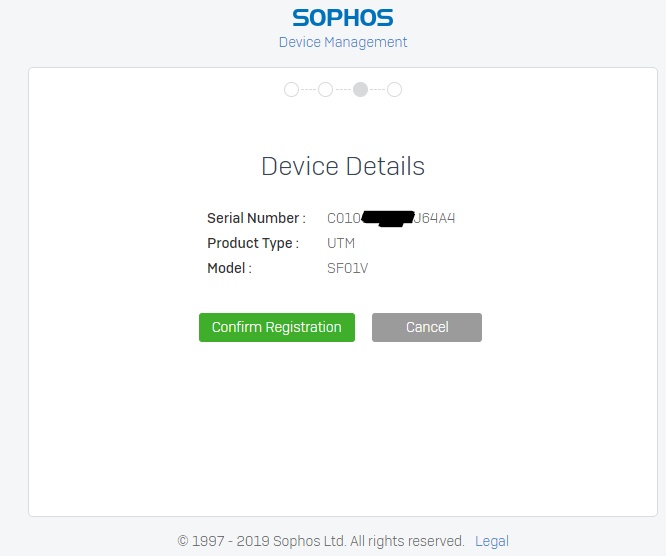
Task: Select the first step circle
Action: (x=291, y=90)
